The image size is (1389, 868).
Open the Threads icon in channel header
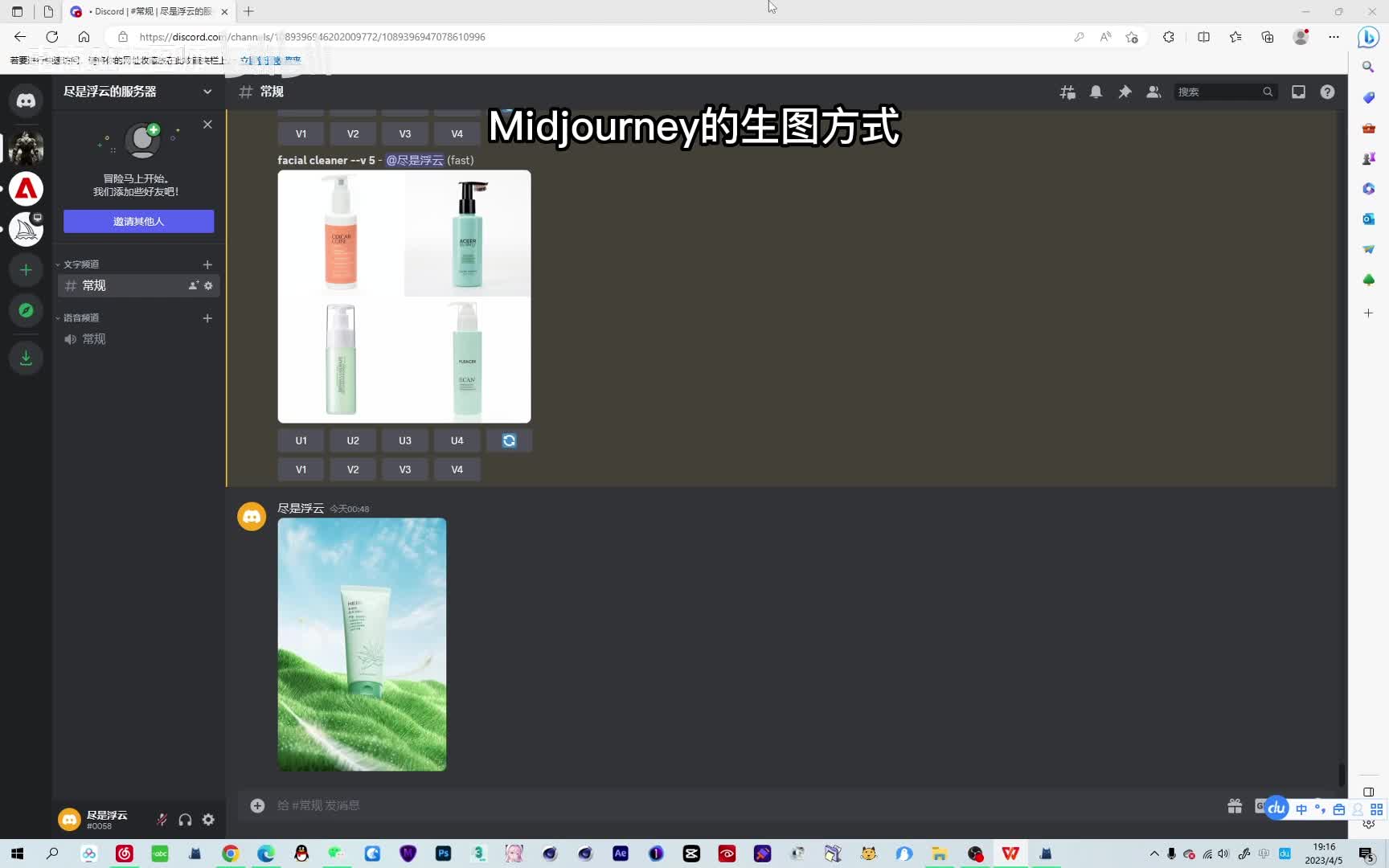click(x=1067, y=92)
